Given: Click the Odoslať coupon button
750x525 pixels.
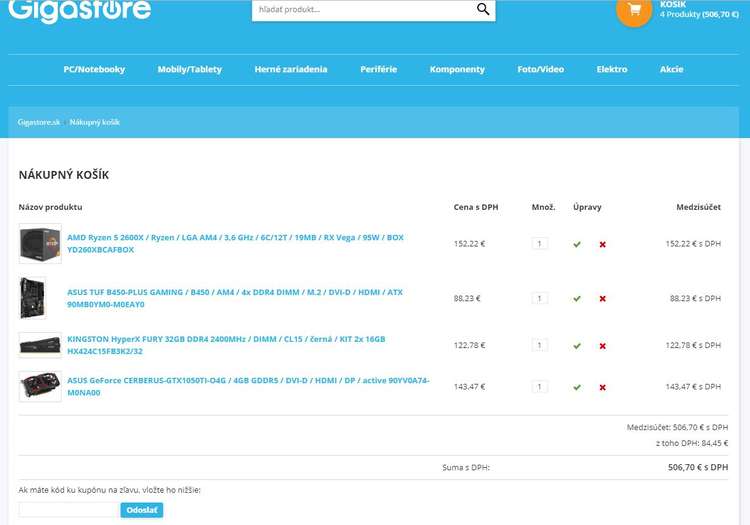Looking at the screenshot, I should [142, 510].
